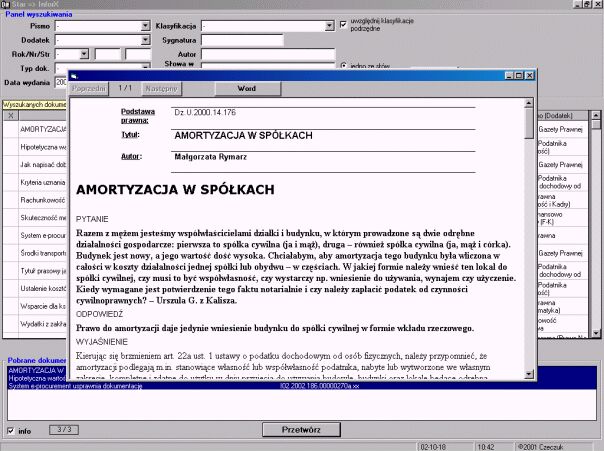Click into the Sygnatura field
Viewport: 604px width, 451px height.
[x=242, y=40]
